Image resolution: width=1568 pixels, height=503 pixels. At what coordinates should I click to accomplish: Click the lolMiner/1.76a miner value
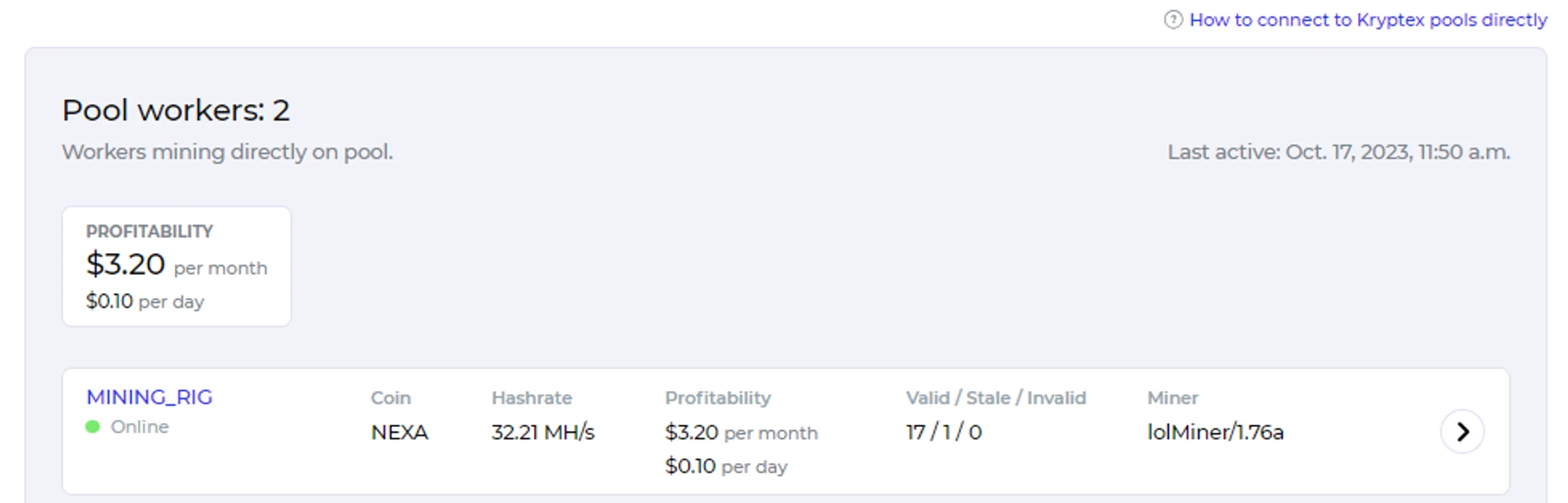click(1214, 432)
